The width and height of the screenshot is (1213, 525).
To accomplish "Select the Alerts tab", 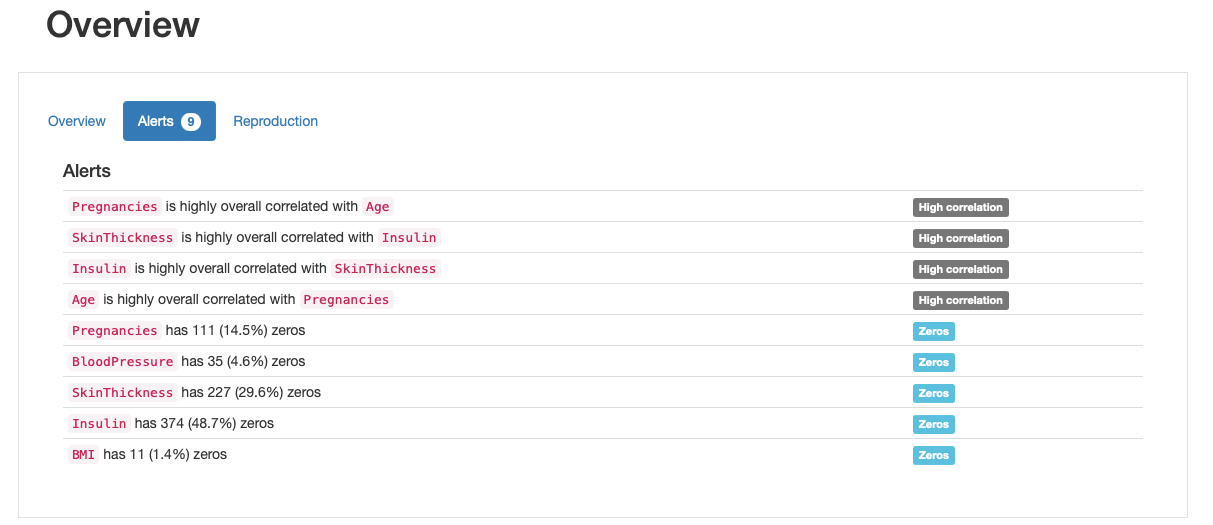I will 156,121.
